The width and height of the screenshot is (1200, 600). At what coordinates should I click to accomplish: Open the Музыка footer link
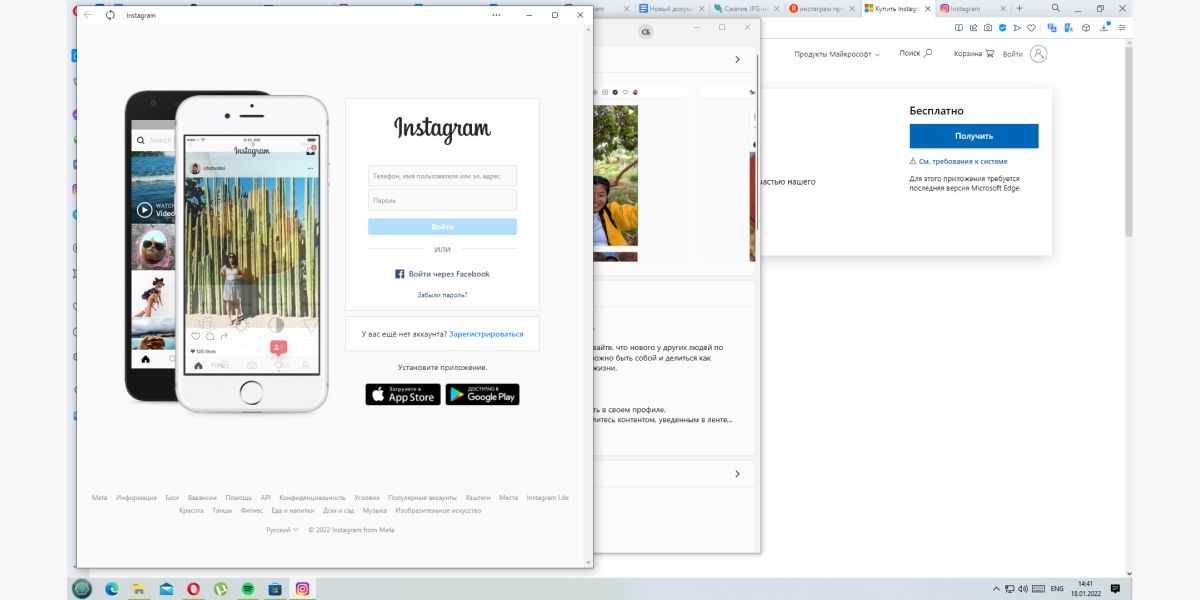[x=375, y=510]
